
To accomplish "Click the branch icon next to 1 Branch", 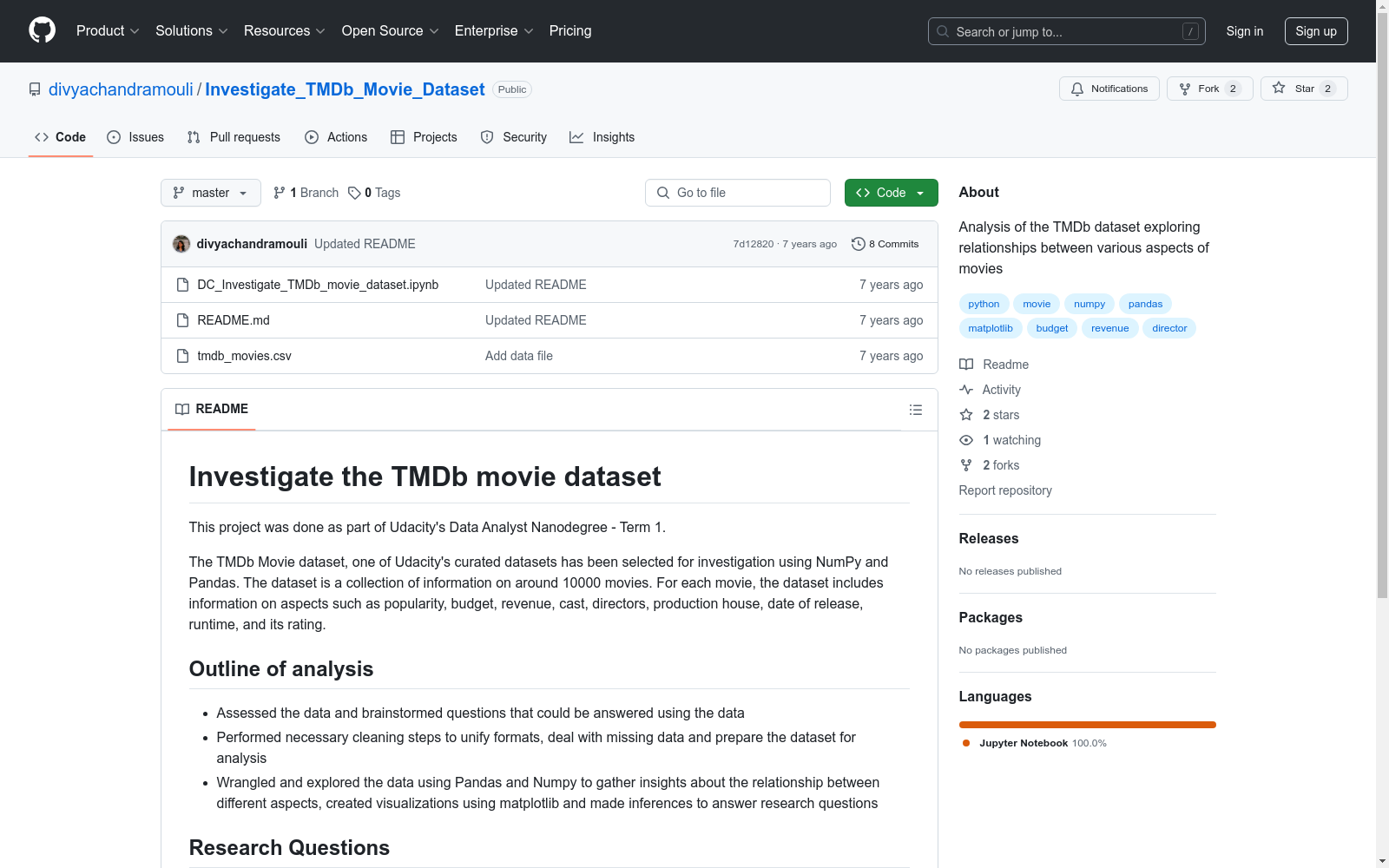I will (x=280, y=193).
